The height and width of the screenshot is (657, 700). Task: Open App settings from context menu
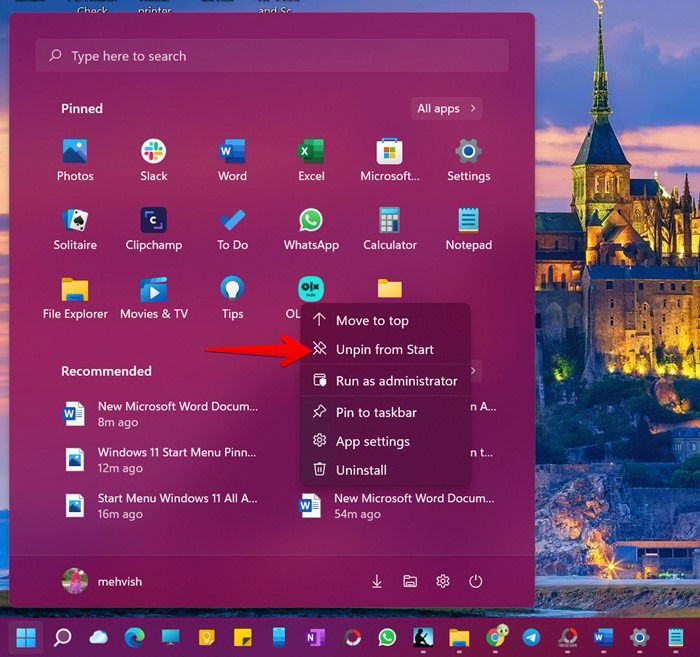tap(386, 441)
